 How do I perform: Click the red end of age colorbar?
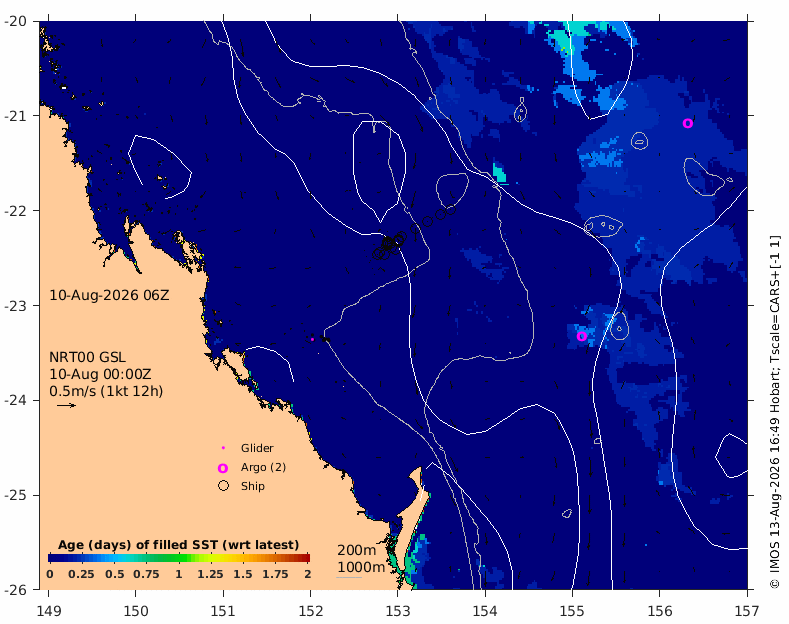pos(305,558)
